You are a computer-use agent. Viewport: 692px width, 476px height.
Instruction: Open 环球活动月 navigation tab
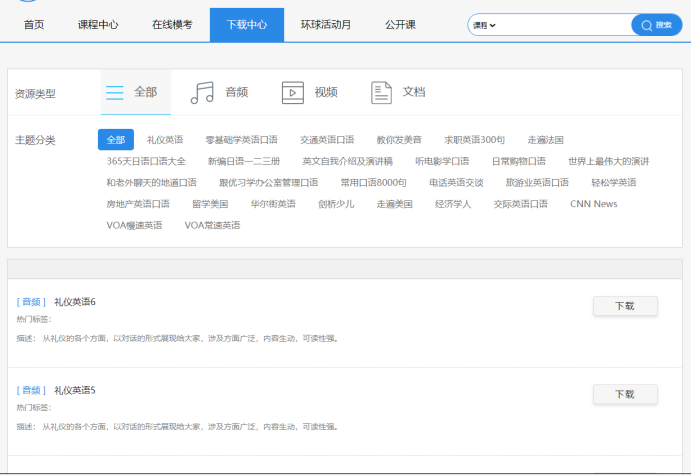tap(326, 25)
